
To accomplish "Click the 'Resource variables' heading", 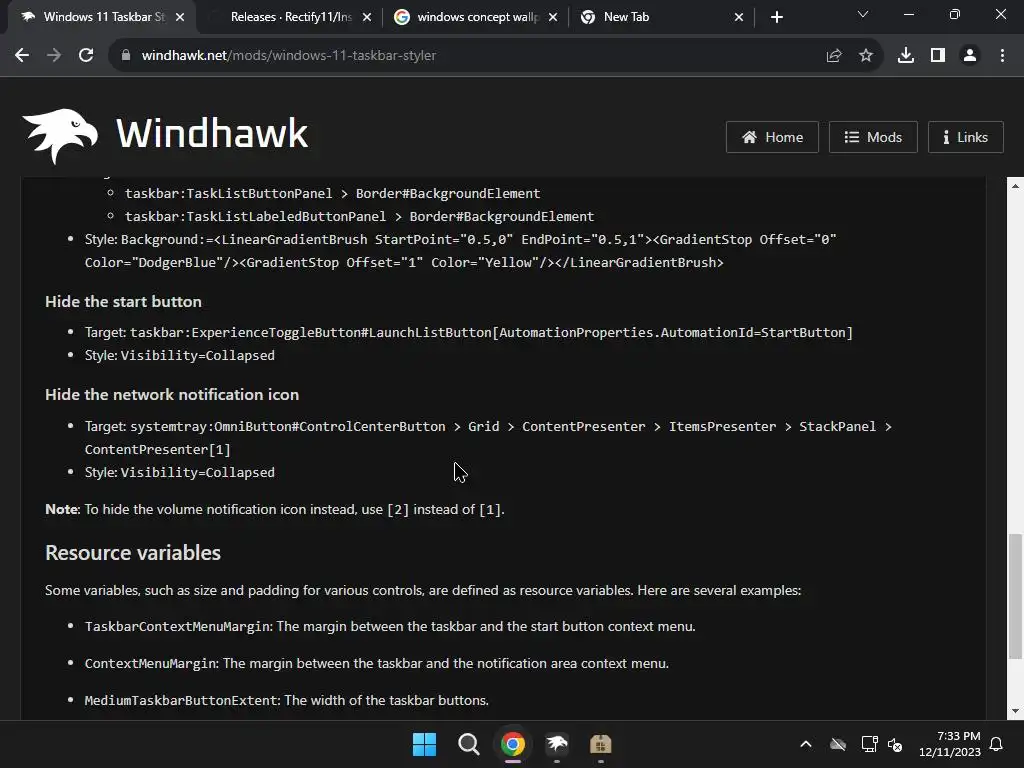I will (133, 552).
